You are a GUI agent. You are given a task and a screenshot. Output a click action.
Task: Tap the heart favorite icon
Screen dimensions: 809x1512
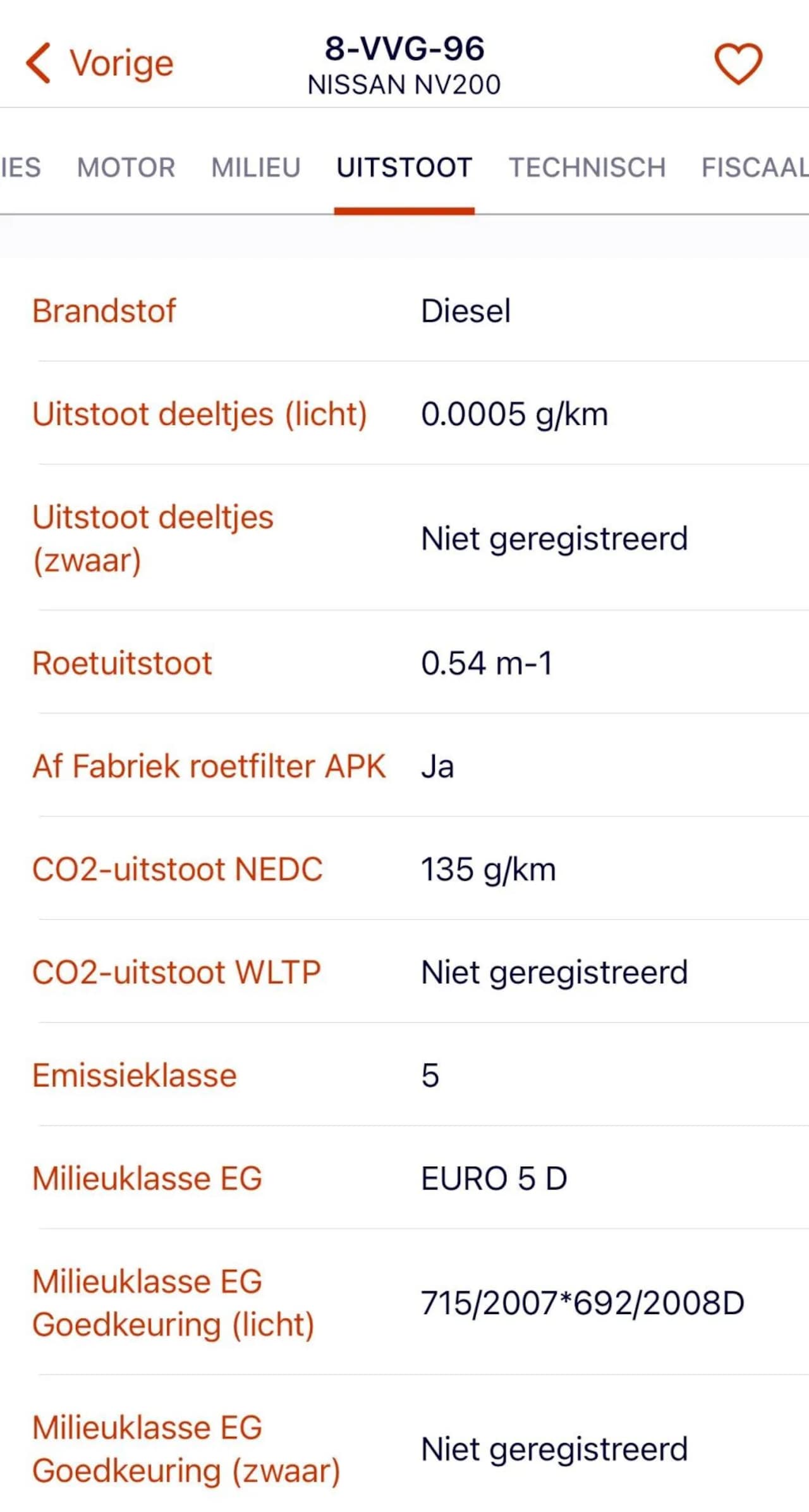[738, 64]
